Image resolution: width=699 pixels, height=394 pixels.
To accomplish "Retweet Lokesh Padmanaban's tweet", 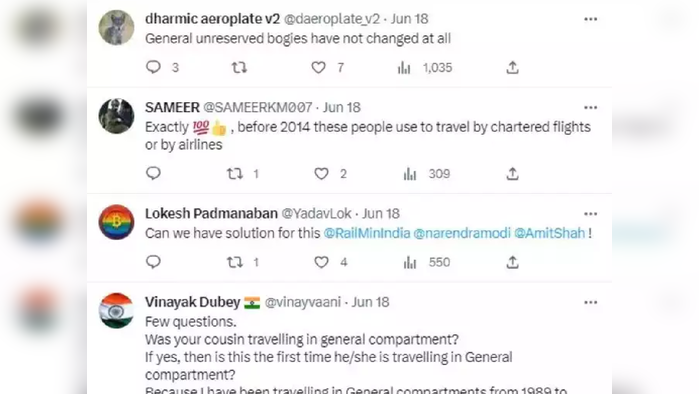I will click(234, 262).
